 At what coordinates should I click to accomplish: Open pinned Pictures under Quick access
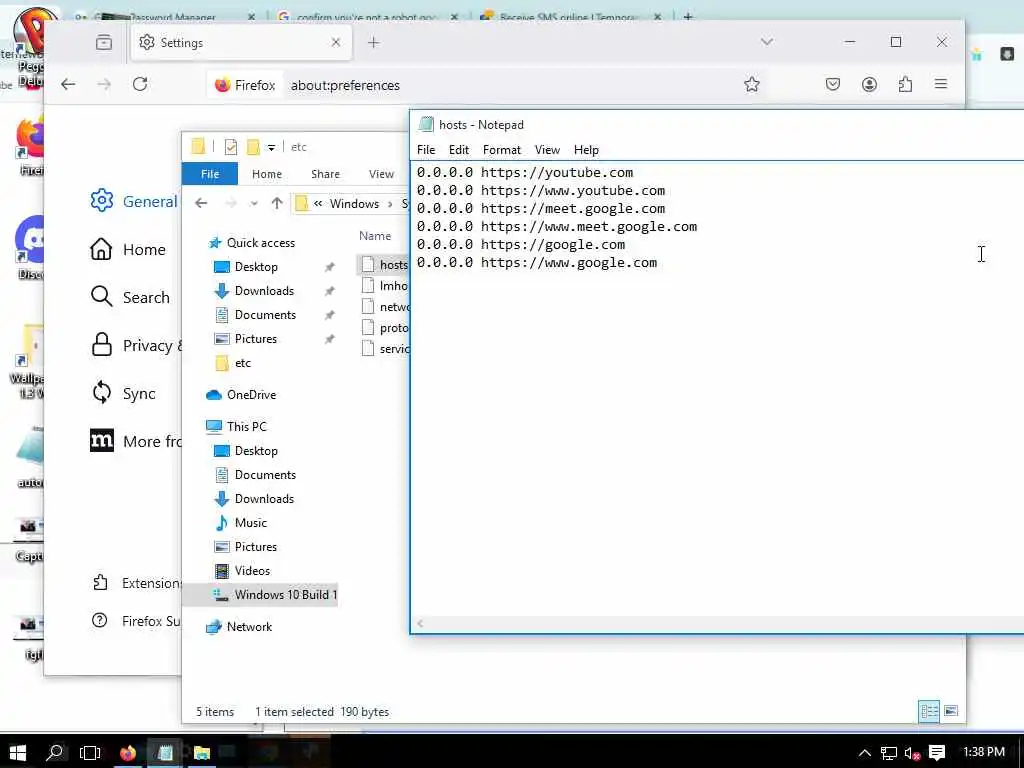point(246,338)
